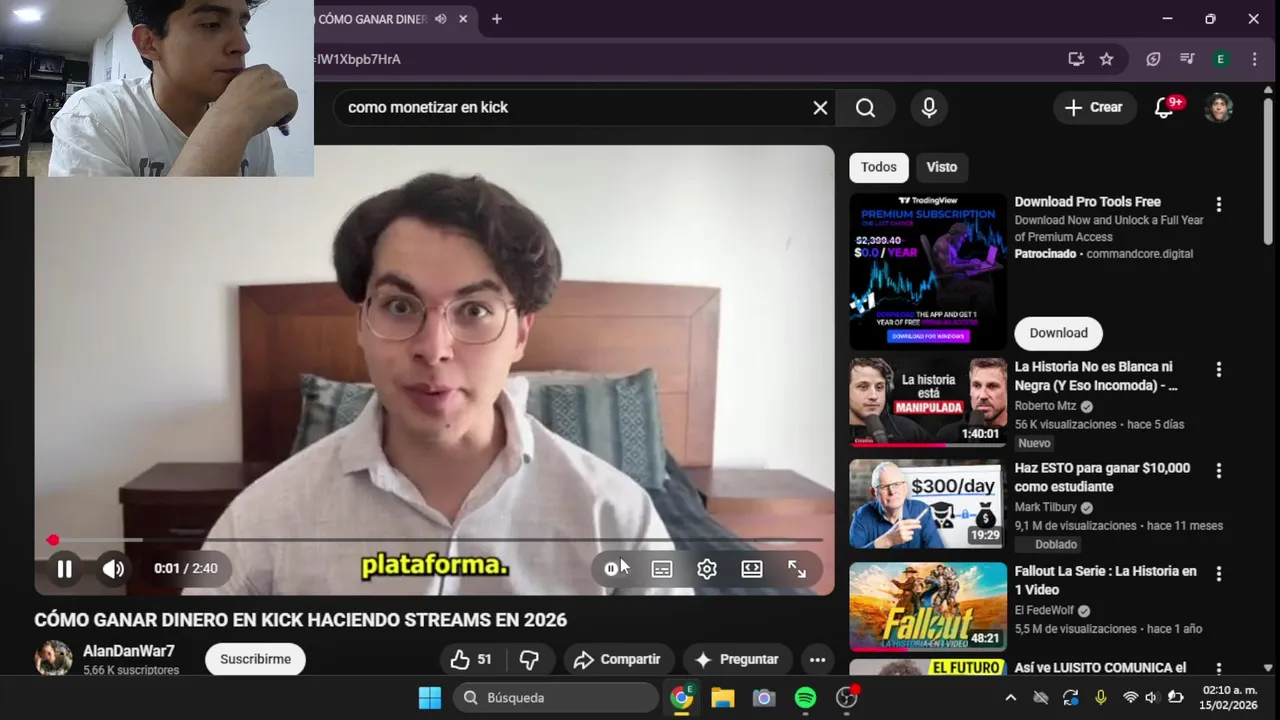Viewport: 1280px width, 720px height.
Task: Open the Crear menu
Action: pos(1094,107)
